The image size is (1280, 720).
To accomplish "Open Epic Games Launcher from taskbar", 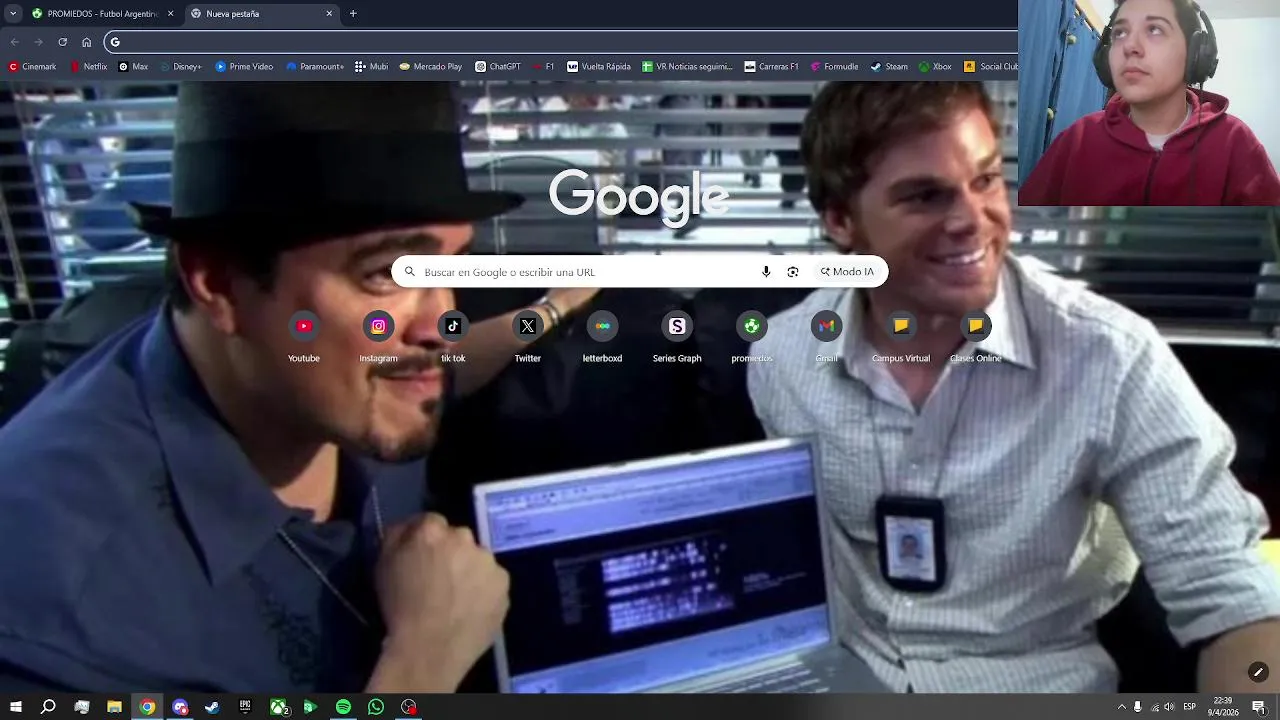I will point(245,707).
